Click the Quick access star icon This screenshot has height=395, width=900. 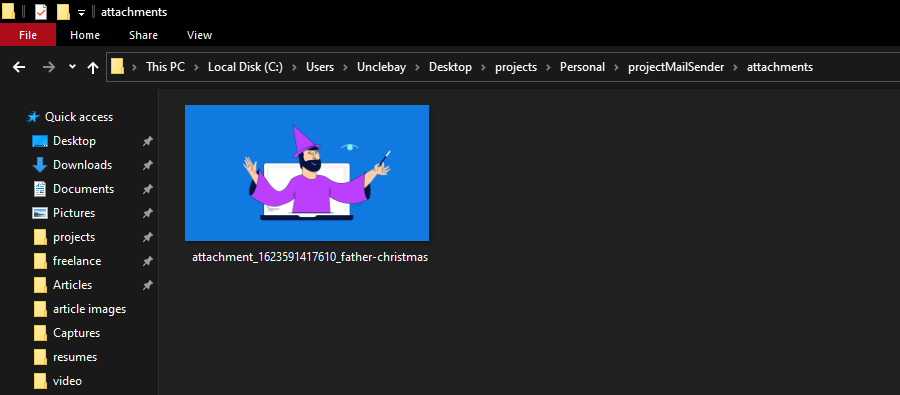(x=33, y=117)
